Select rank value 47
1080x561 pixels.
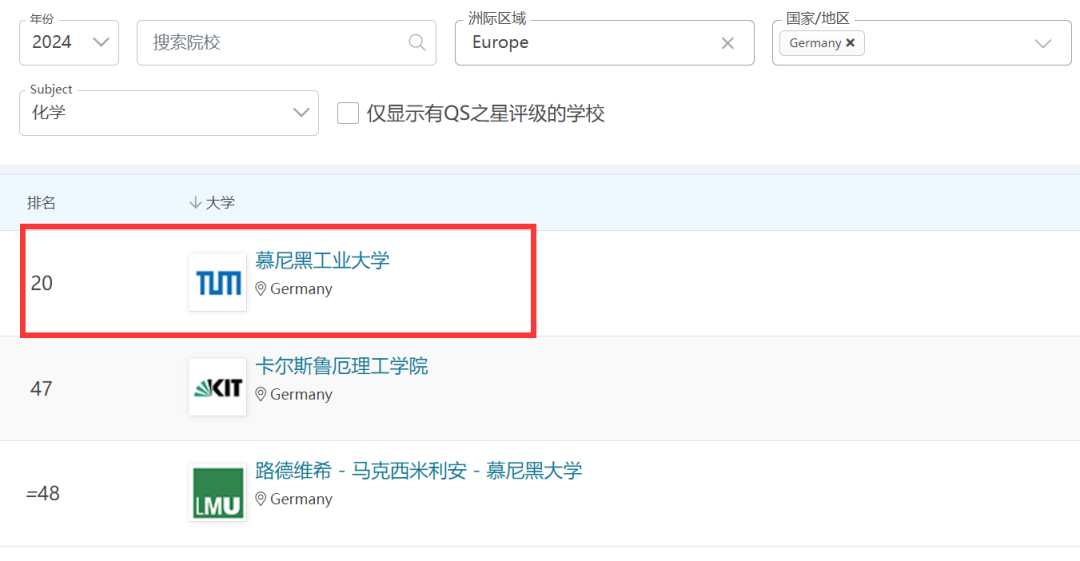[x=41, y=389]
